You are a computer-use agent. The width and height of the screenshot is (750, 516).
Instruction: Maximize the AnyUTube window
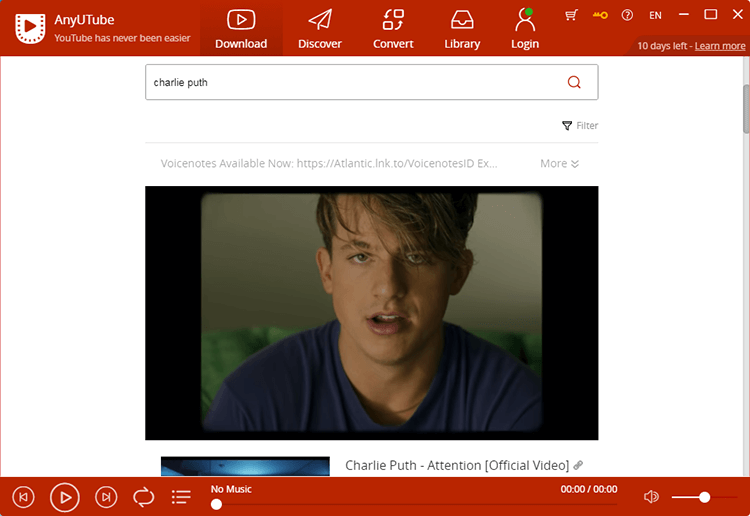click(710, 15)
